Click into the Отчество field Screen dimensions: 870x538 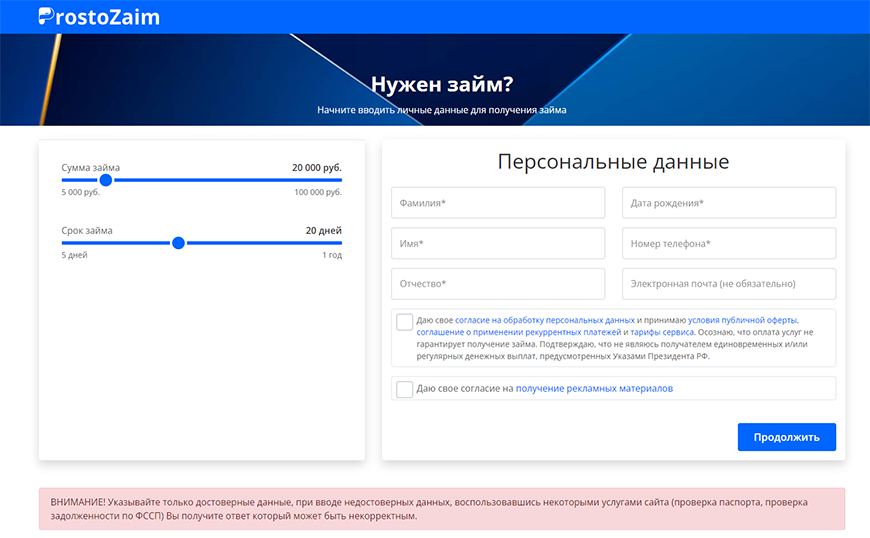tap(498, 284)
